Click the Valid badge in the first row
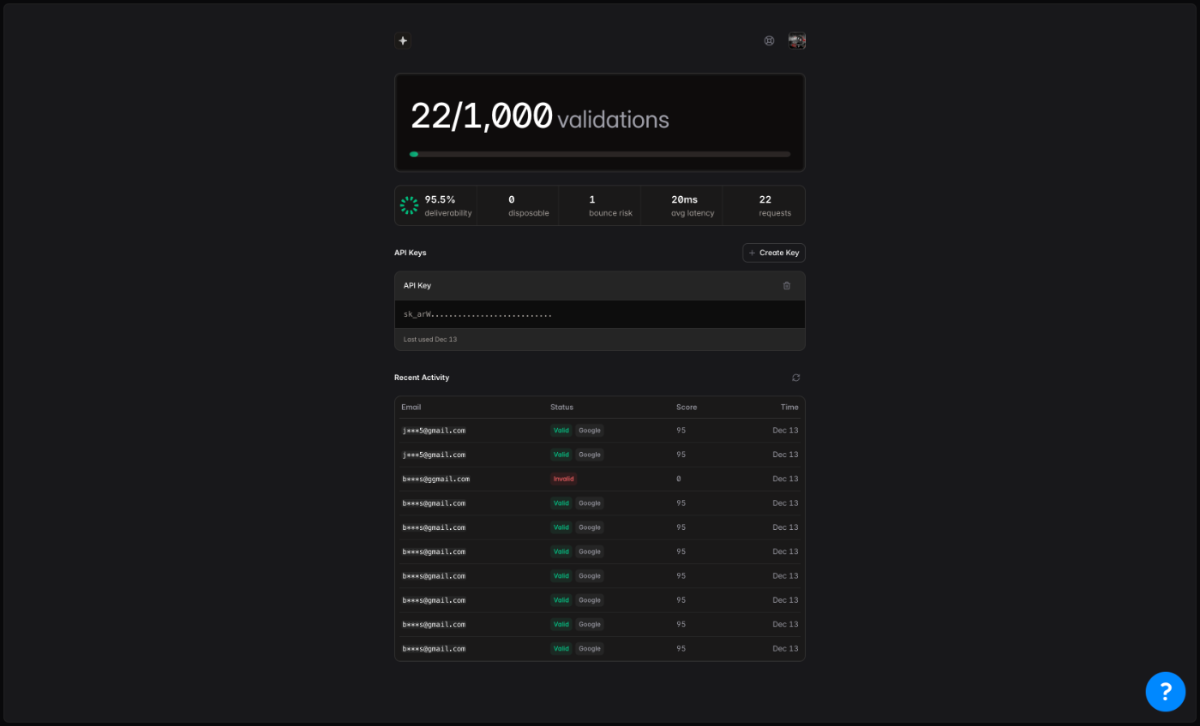1200x726 pixels. (x=561, y=430)
